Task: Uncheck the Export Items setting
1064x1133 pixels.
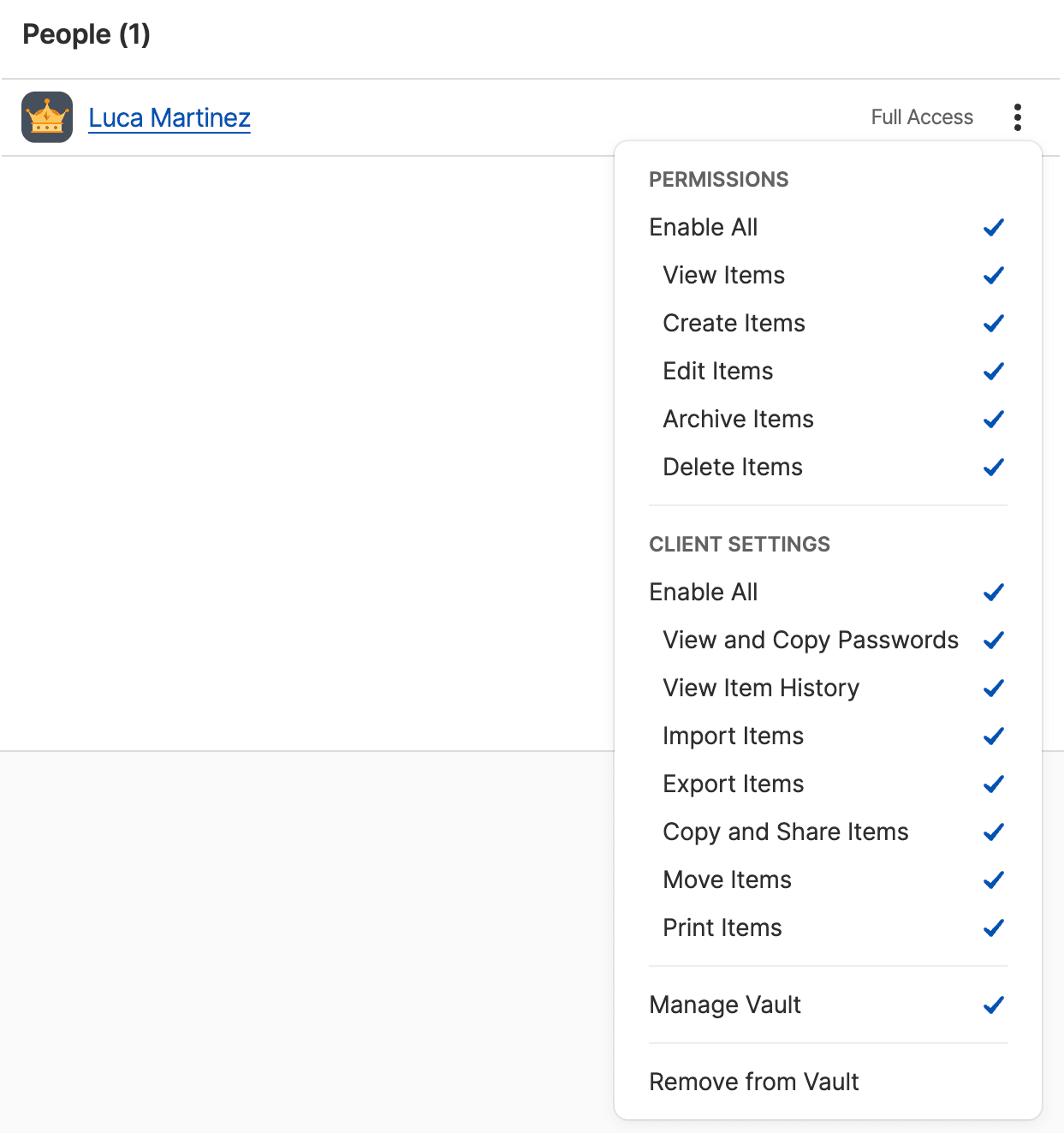Action: click(828, 784)
